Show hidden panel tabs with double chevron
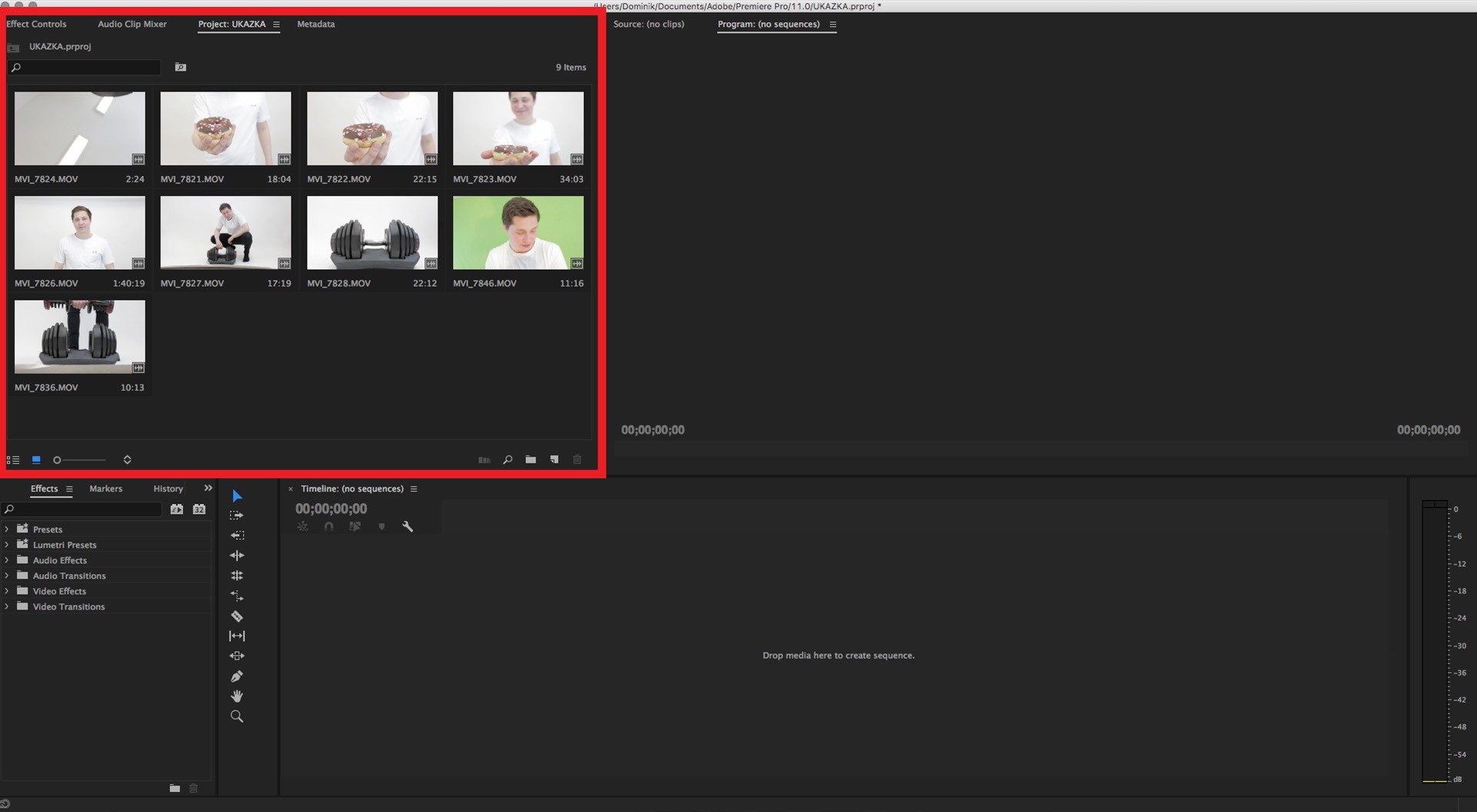 click(208, 488)
